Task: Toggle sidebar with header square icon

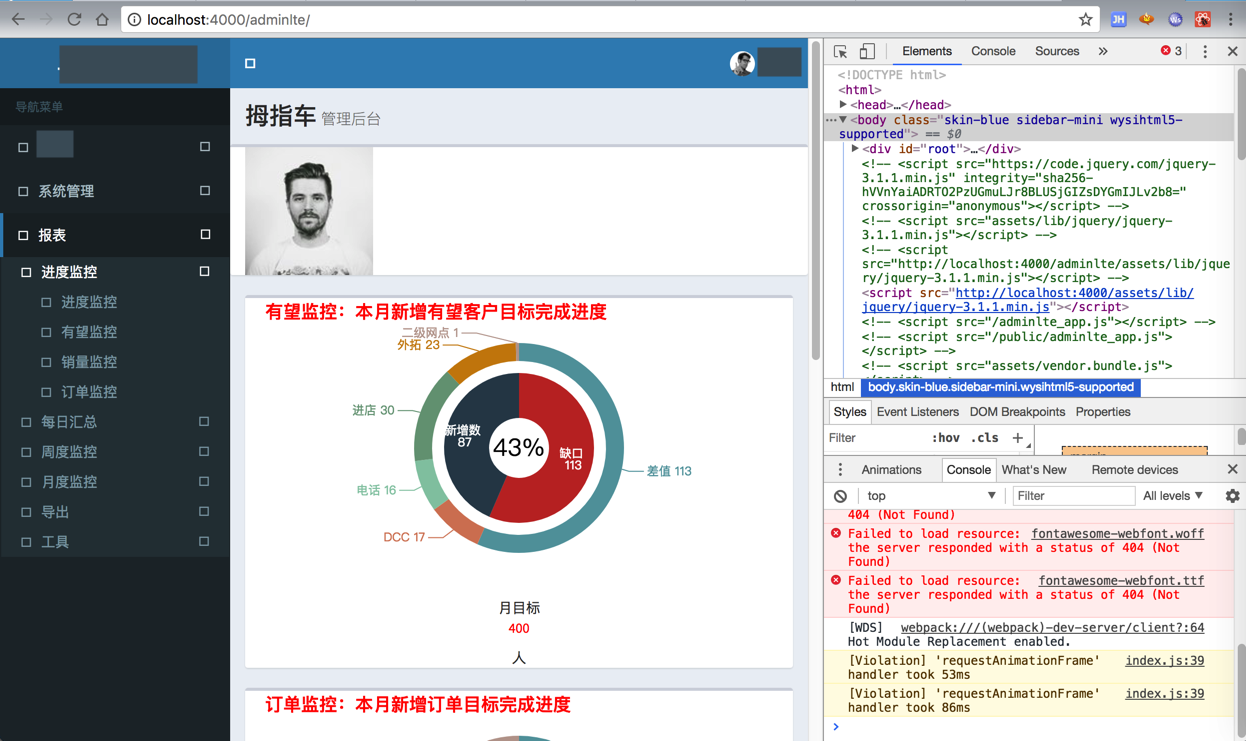Action: (x=250, y=63)
